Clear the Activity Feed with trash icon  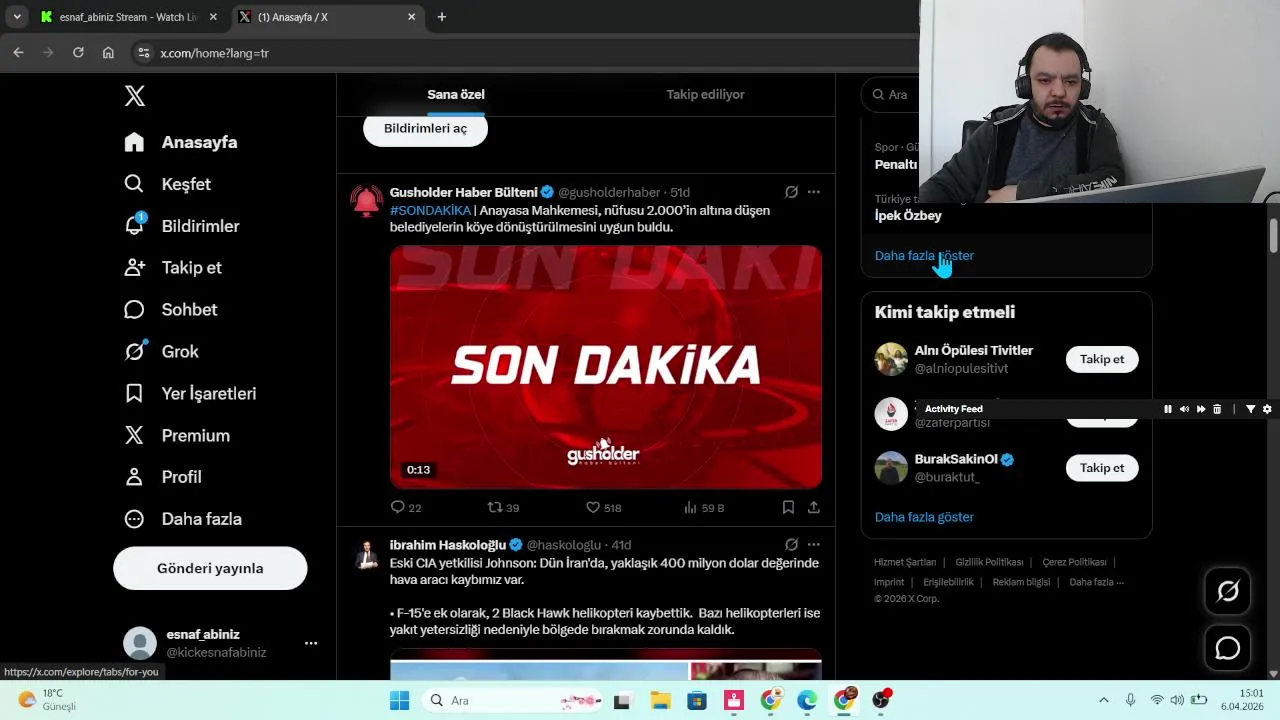click(x=1217, y=409)
